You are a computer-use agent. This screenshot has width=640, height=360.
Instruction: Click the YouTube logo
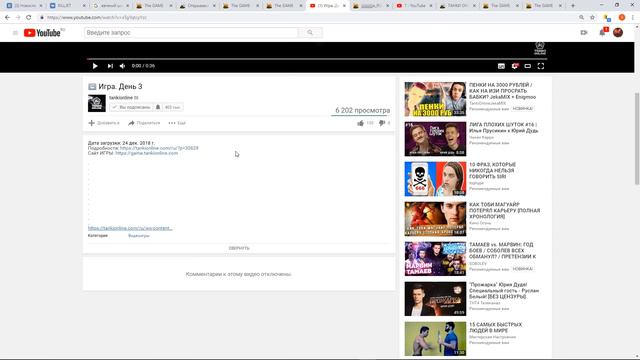coord(42,33)
